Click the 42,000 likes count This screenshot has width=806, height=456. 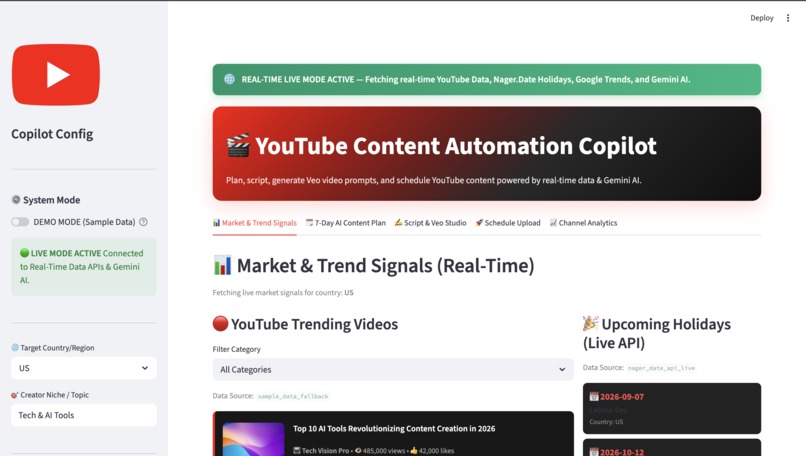[436, 451]
